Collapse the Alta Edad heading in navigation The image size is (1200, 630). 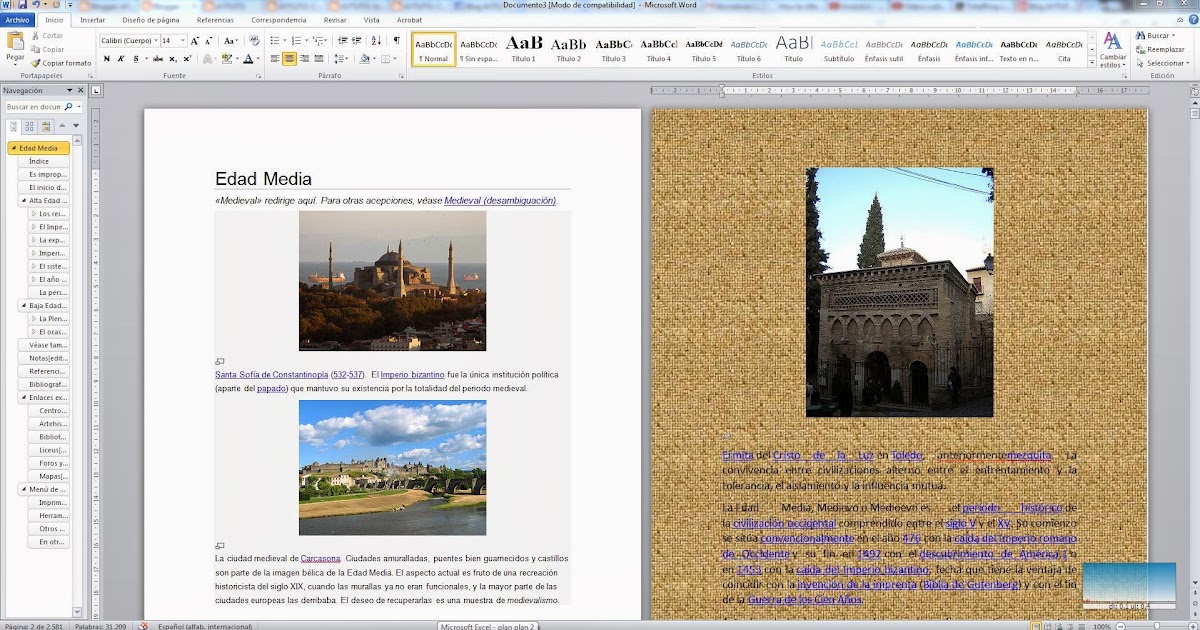point(22,200)
